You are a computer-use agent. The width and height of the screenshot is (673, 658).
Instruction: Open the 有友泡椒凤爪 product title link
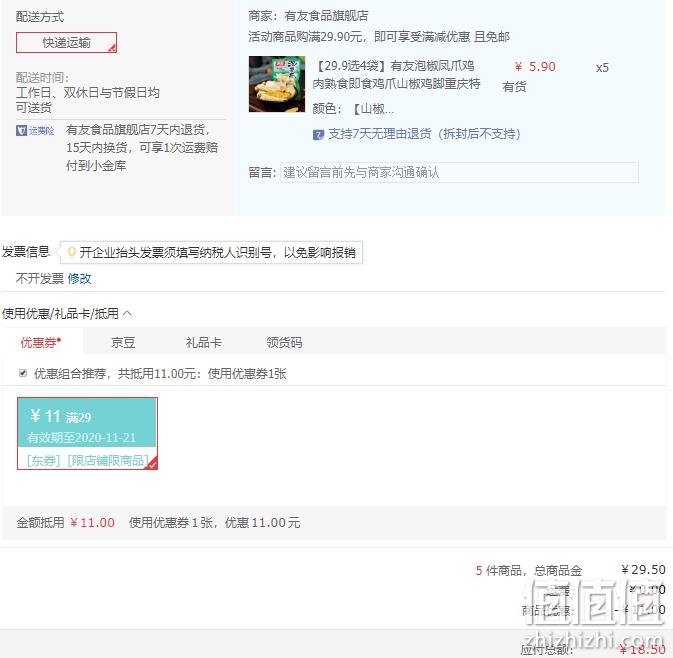click(396, 75)
